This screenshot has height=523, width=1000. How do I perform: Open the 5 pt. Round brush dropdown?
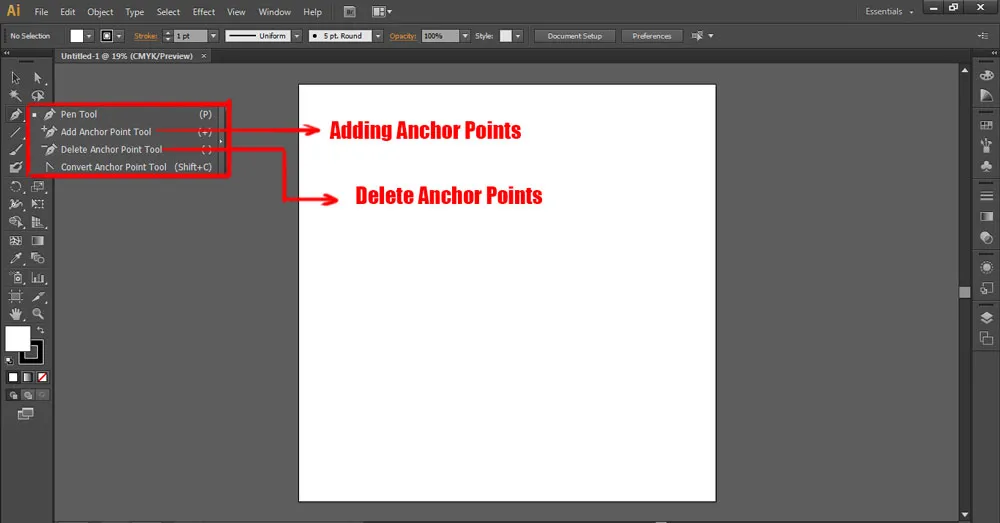pos(378,36)
